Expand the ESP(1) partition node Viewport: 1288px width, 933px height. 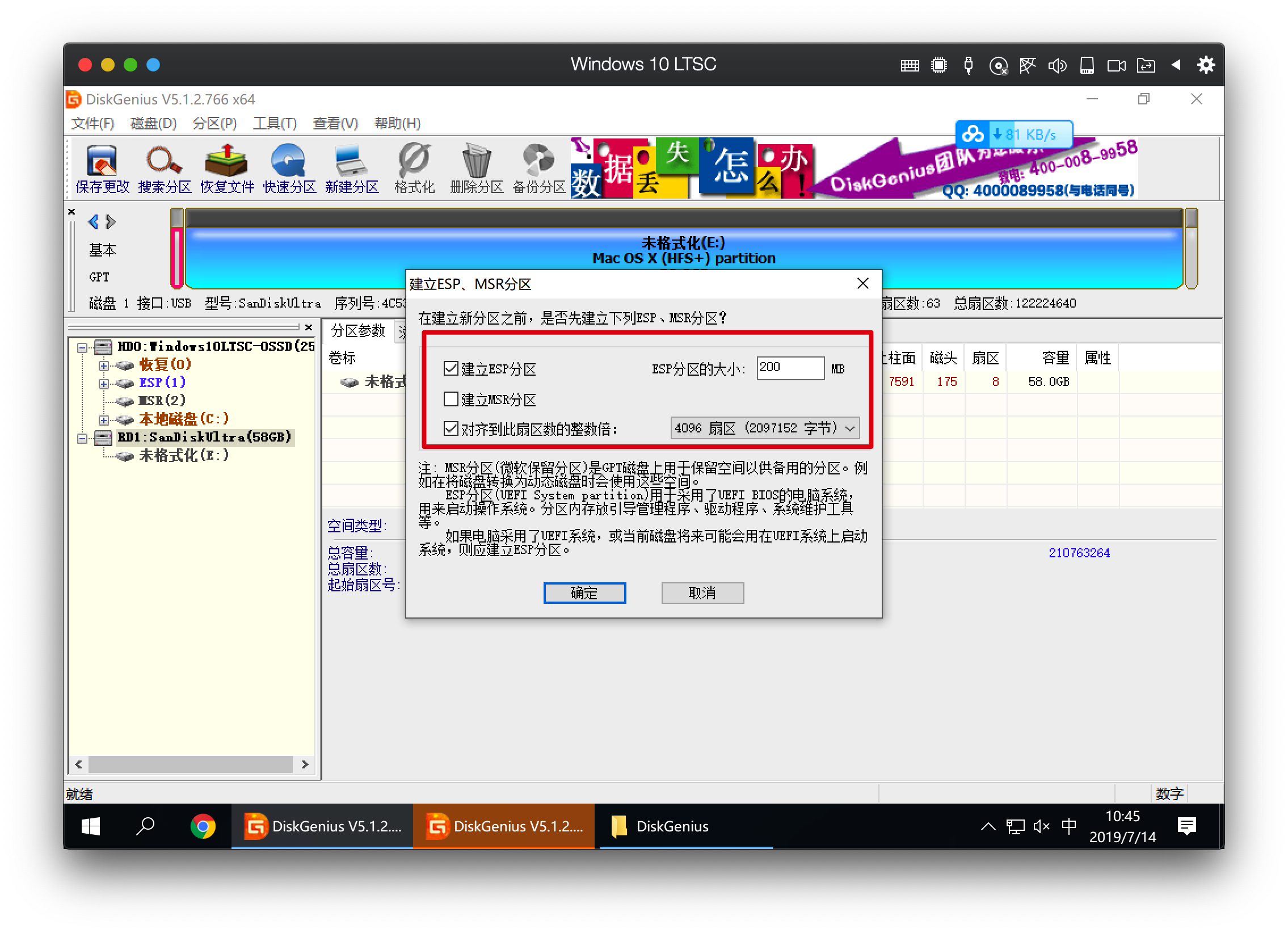click(x=103, y=383)
